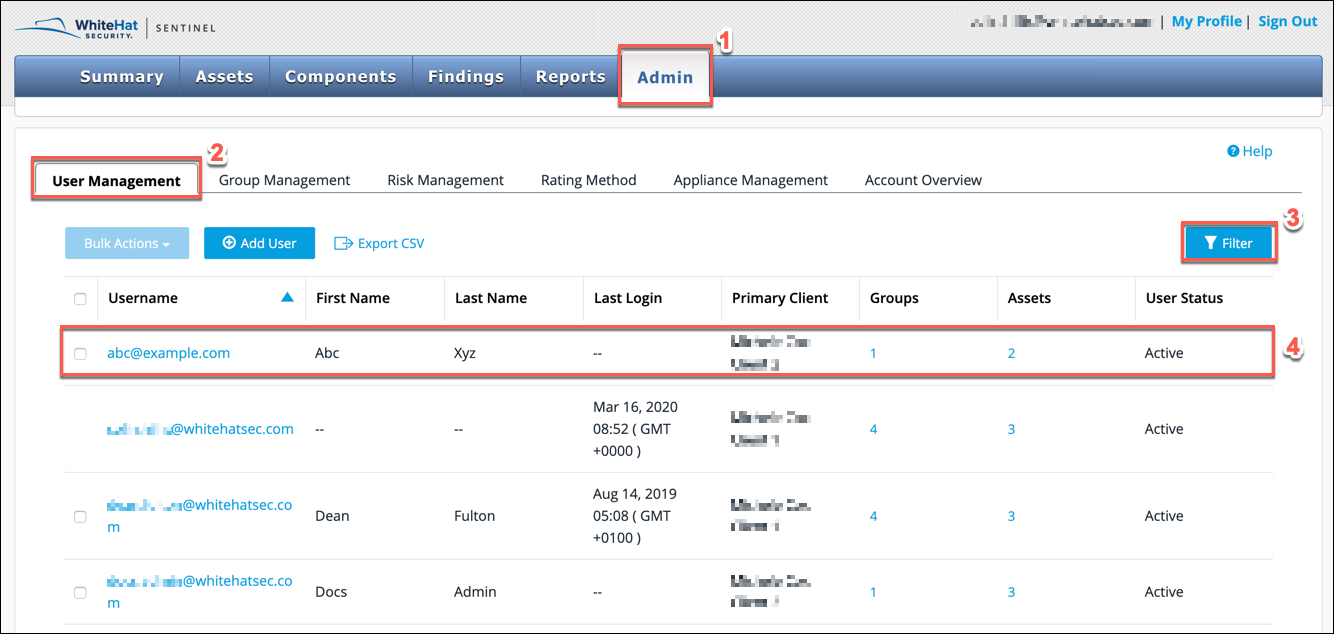The width and height of the screenshot is (1334, 634).
Task: Click the abc@example.com username link
Action: (168, 352)
